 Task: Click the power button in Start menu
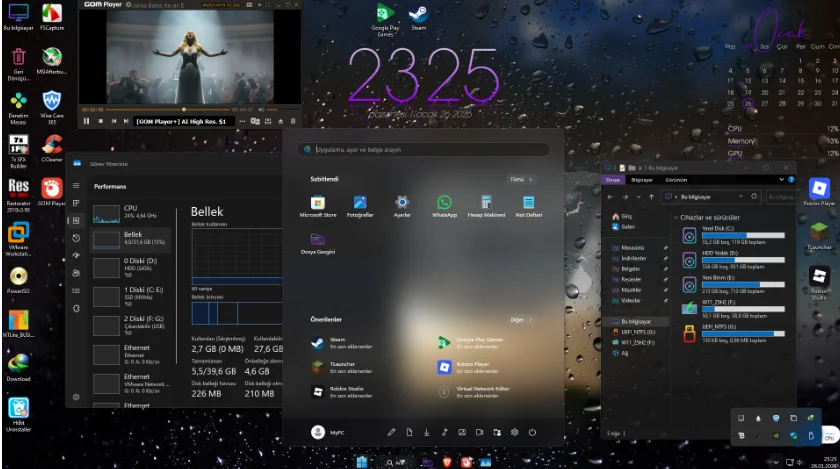pos(532,432)
